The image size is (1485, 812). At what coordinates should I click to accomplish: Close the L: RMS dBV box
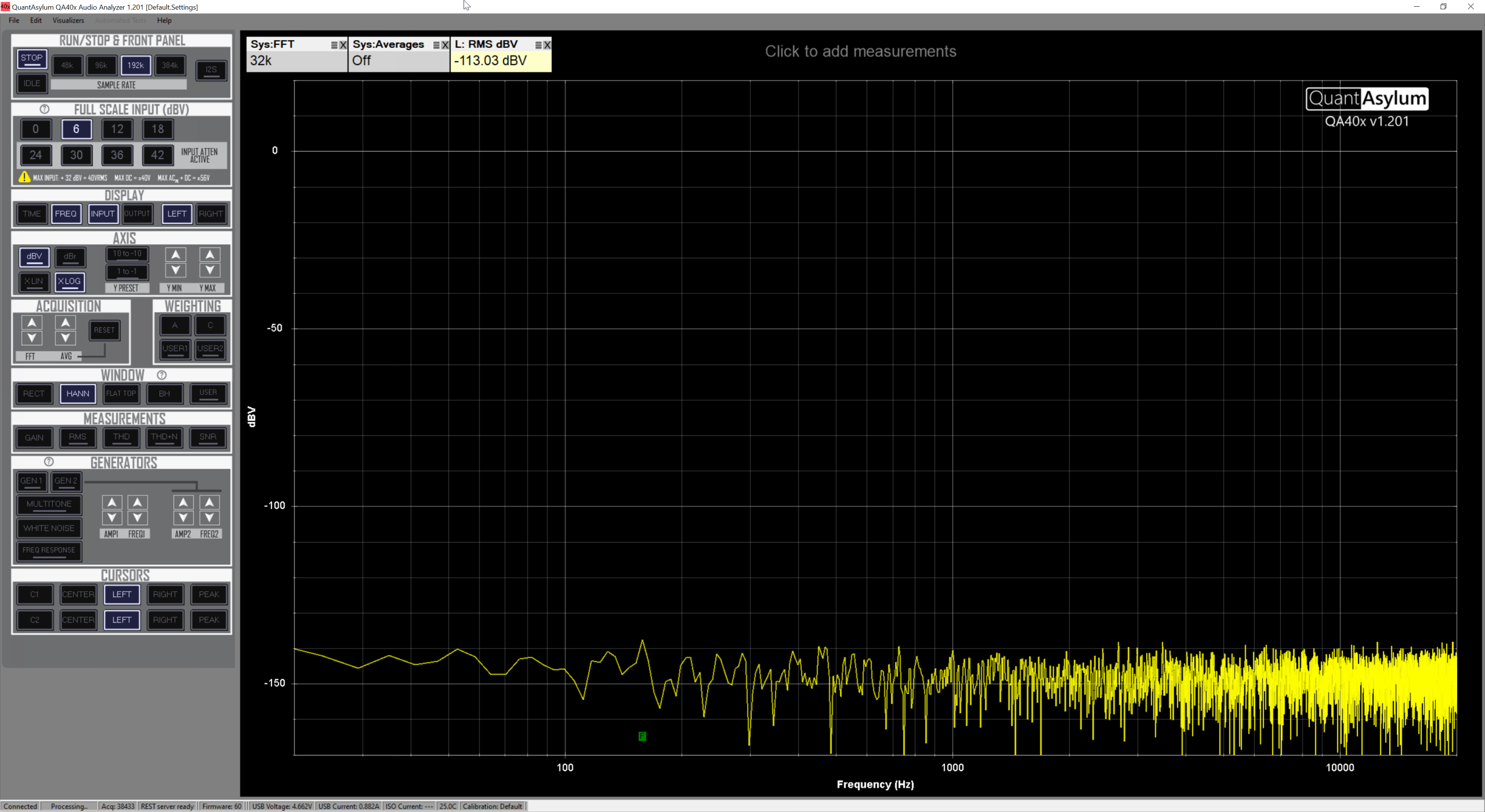click(x=547, y=45)
